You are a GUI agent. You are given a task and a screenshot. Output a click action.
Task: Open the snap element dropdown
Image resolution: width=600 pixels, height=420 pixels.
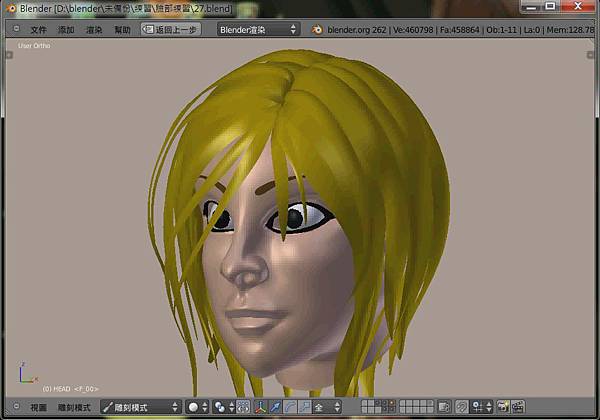[481, 407]
